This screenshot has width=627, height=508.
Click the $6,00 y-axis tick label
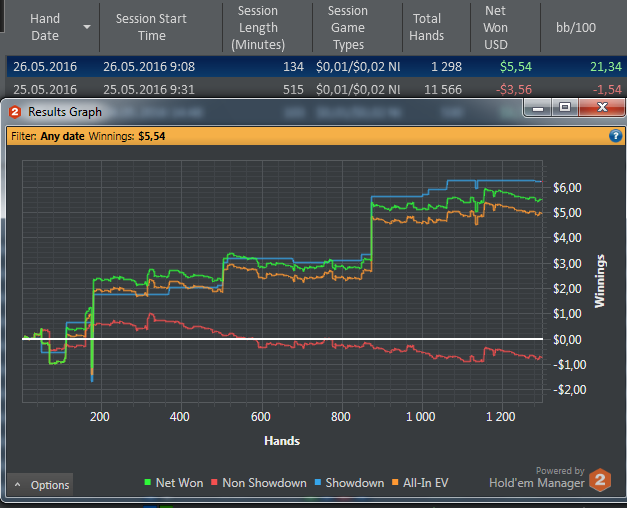pos(567,187)
